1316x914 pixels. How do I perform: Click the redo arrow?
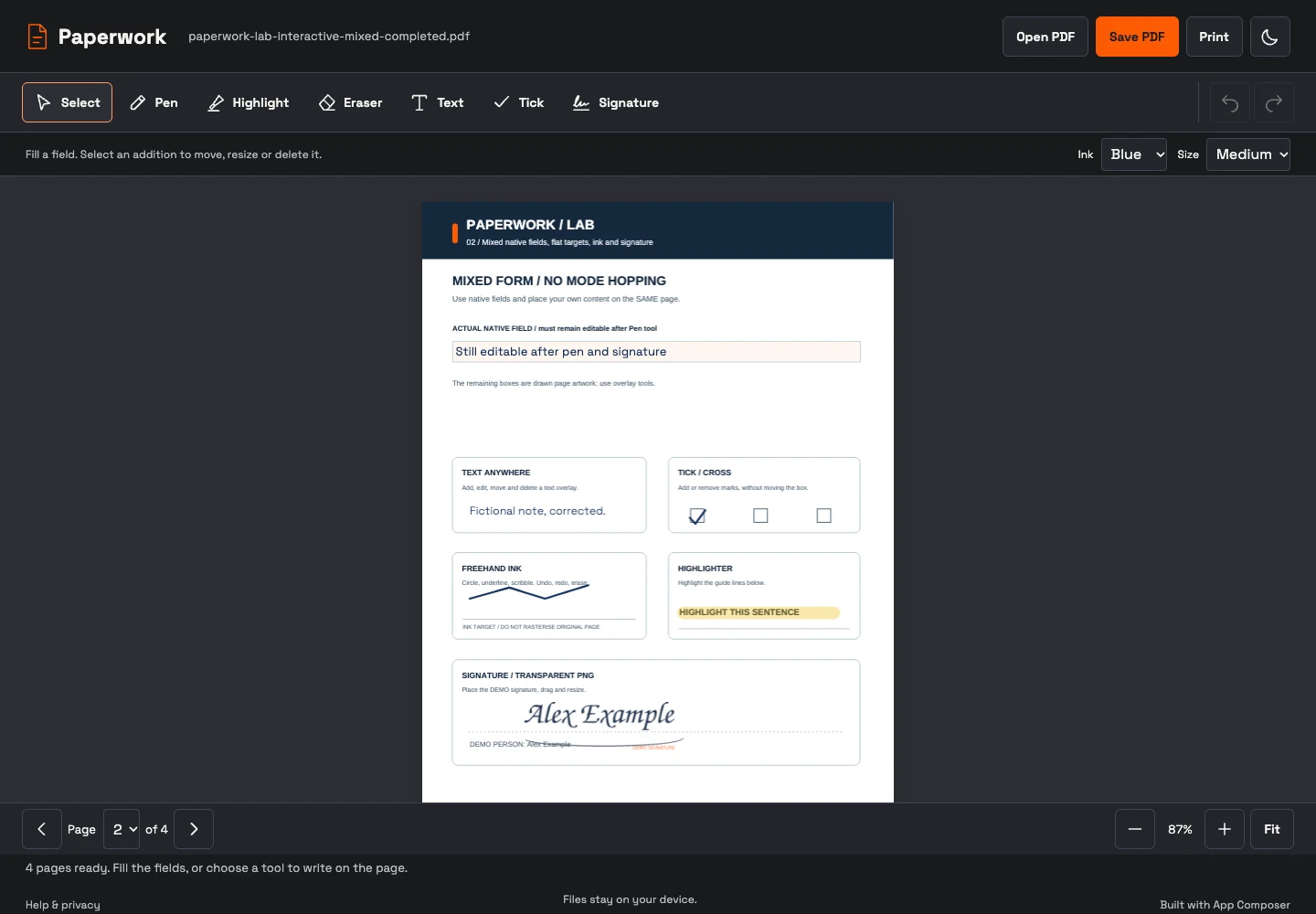point(1274,102)
